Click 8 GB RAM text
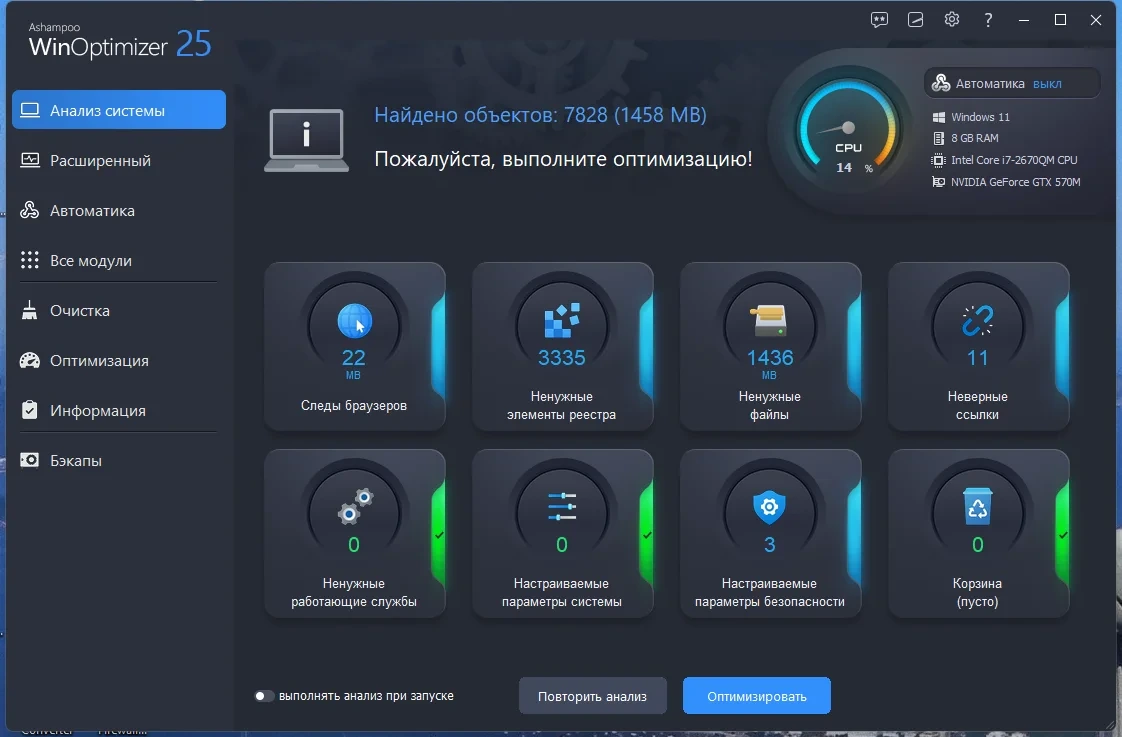Viewport: 1122px width, 737px height. (975, 138)
